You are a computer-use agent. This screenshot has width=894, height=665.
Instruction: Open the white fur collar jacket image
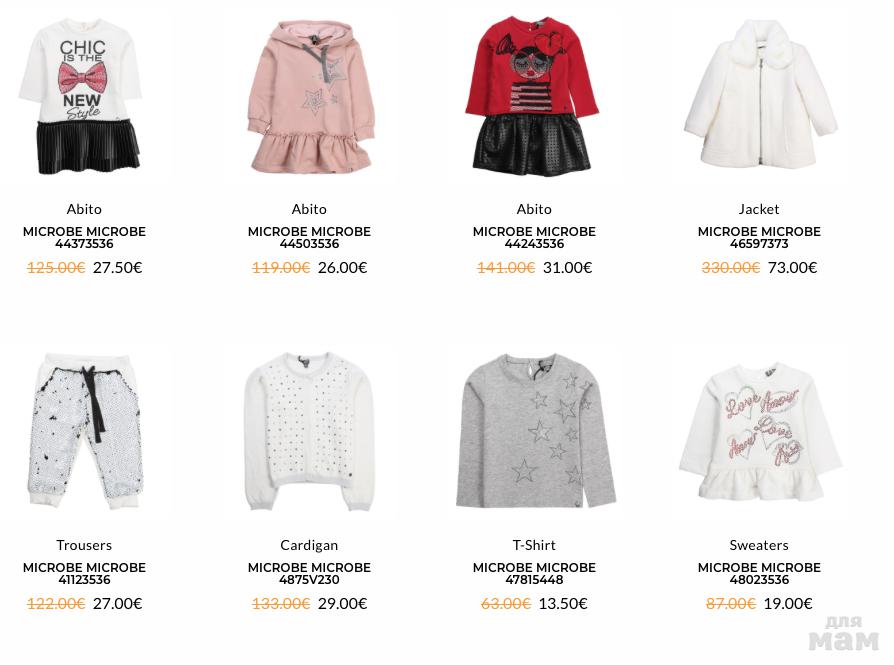coord(760,95)
